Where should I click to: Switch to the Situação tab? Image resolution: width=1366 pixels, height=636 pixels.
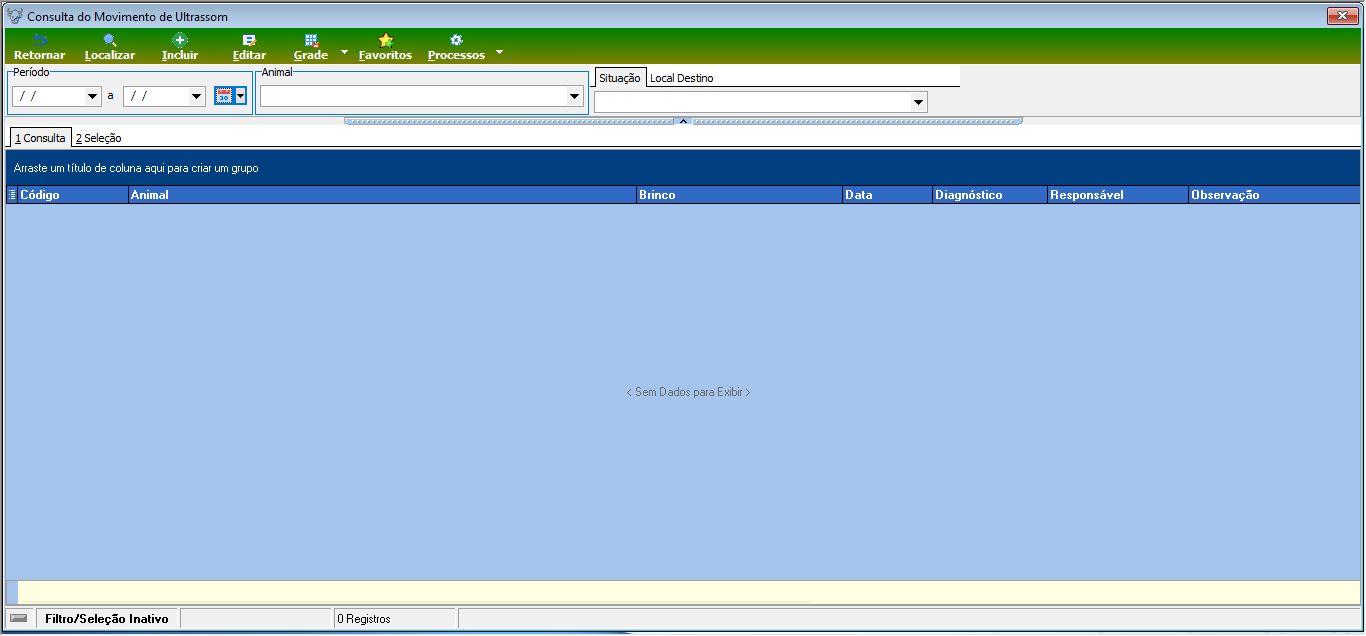pyautogui.click(x=620, y=78)
